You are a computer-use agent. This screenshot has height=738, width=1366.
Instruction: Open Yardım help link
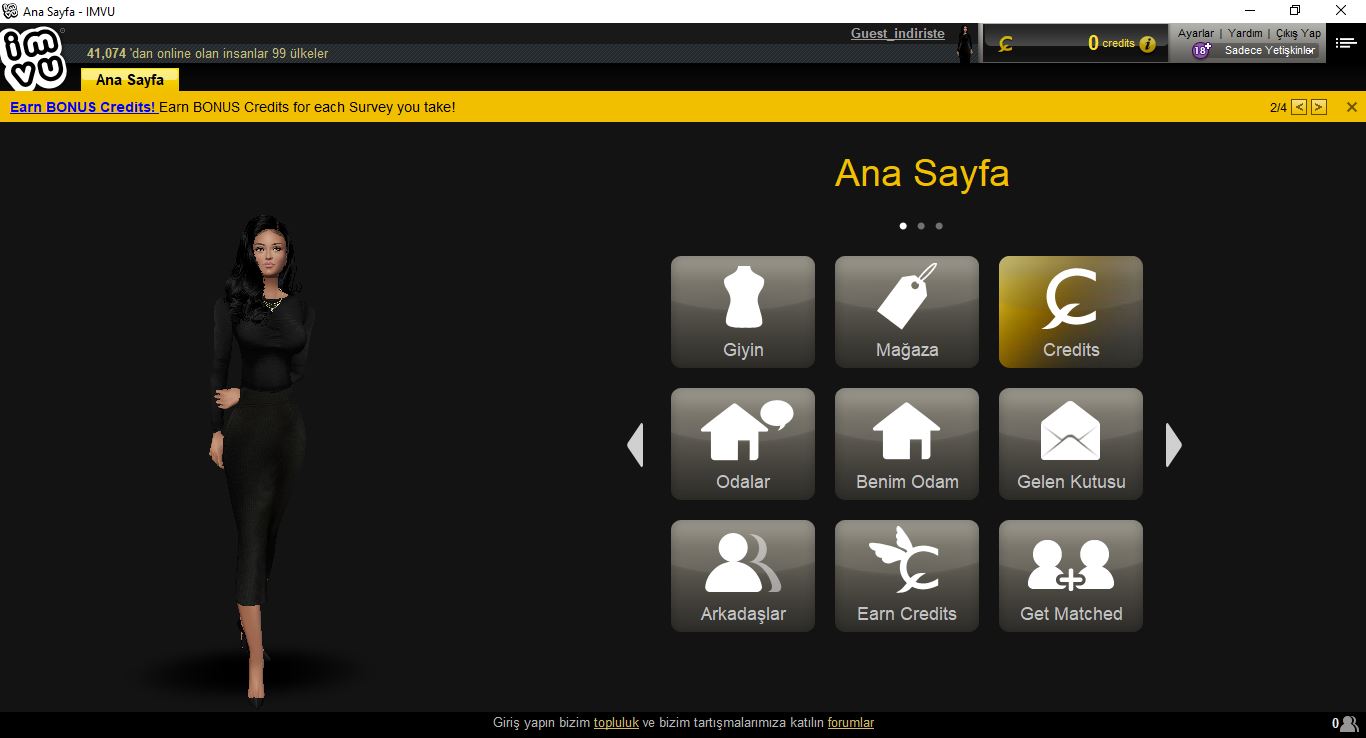[x=1246, y=33]
